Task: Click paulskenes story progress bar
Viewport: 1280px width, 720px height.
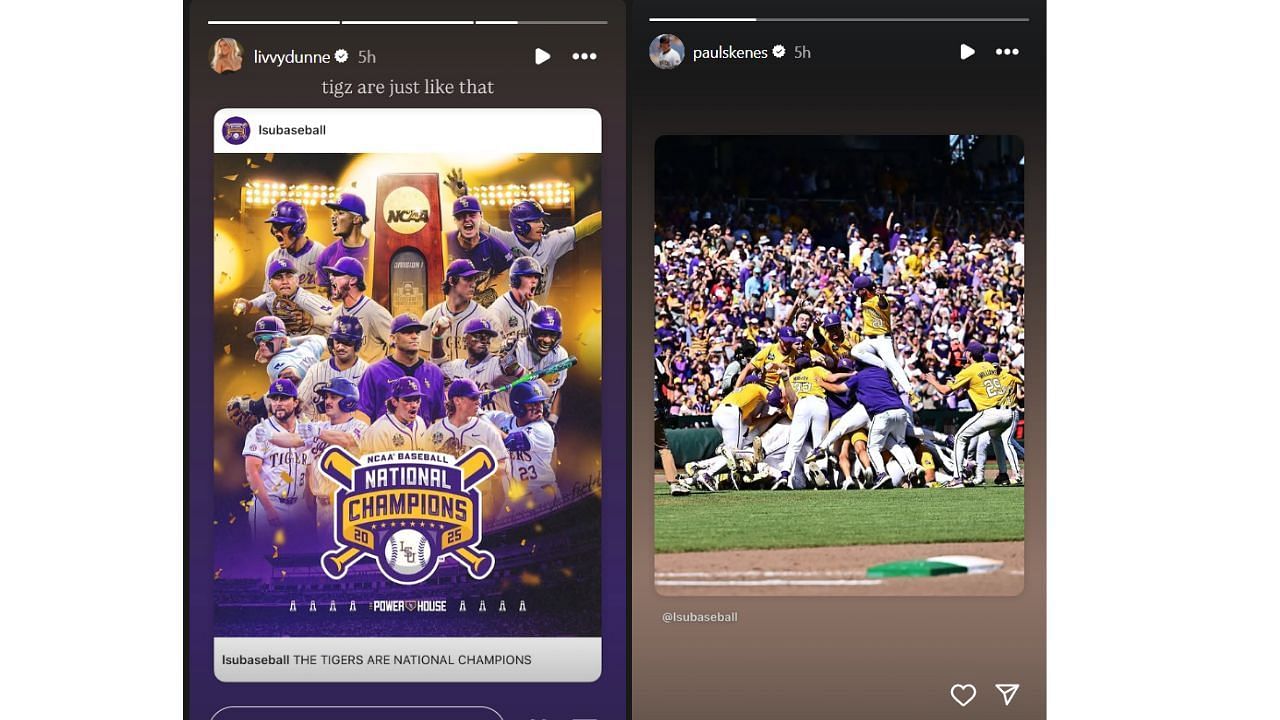Action: (839, 19)
